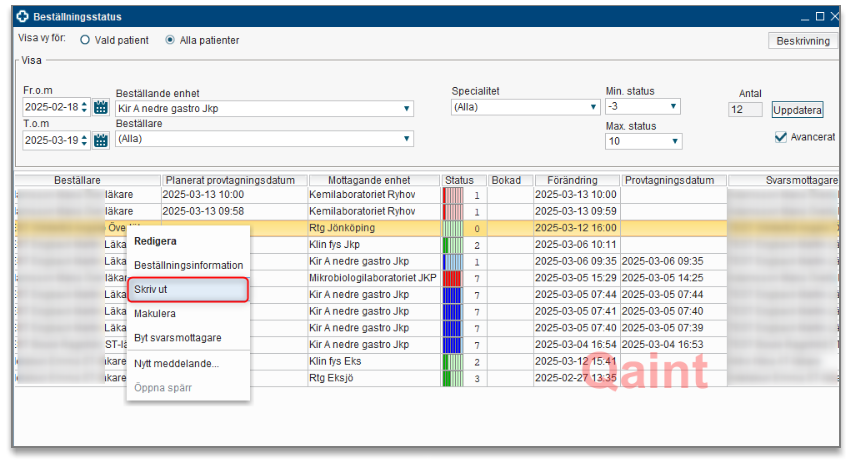This screenshot has height=466, width=854.
Task: Open the Specialitet dropdown
Action: pos(593,107)
